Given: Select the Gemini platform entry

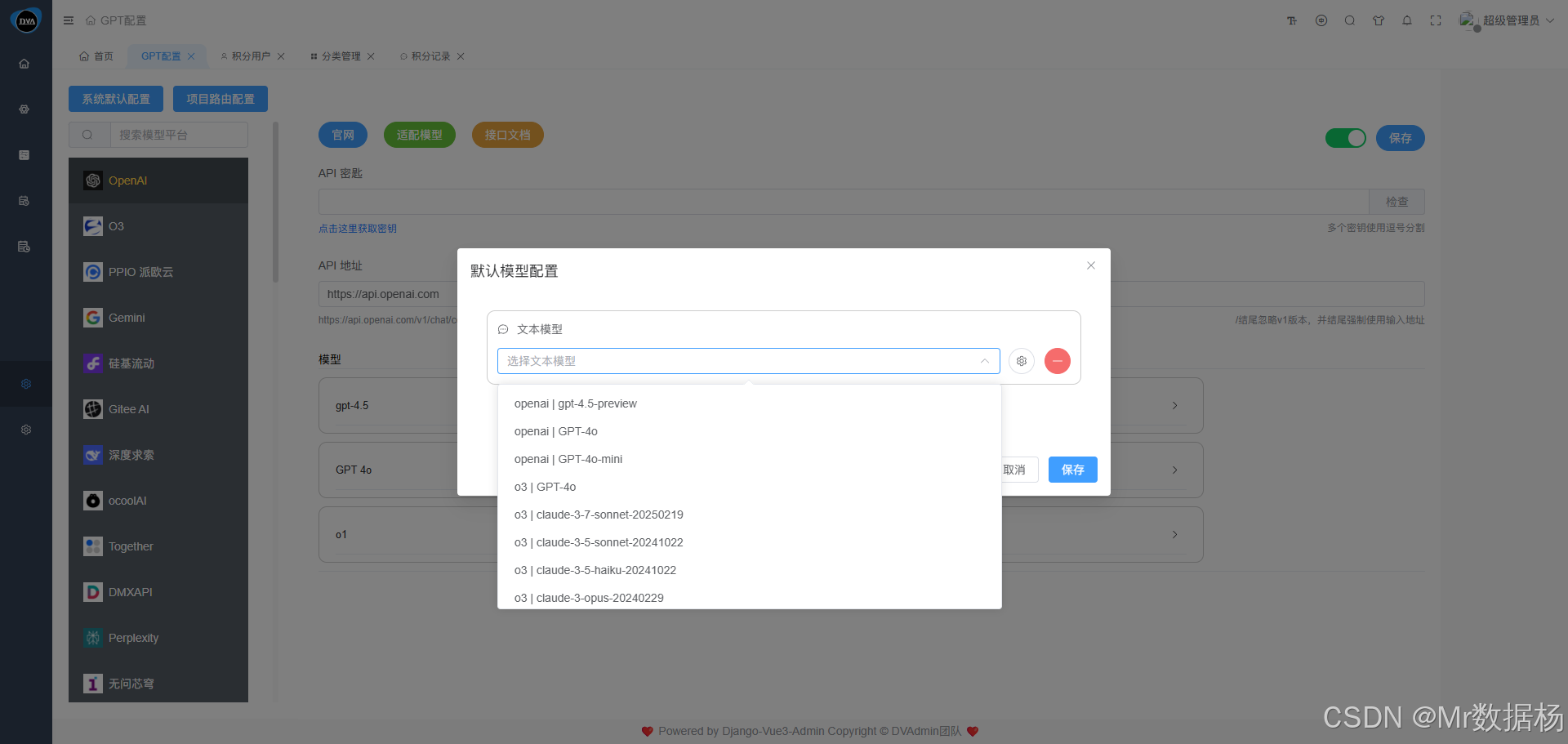Looking at the screenshot, I should point(158,318).
